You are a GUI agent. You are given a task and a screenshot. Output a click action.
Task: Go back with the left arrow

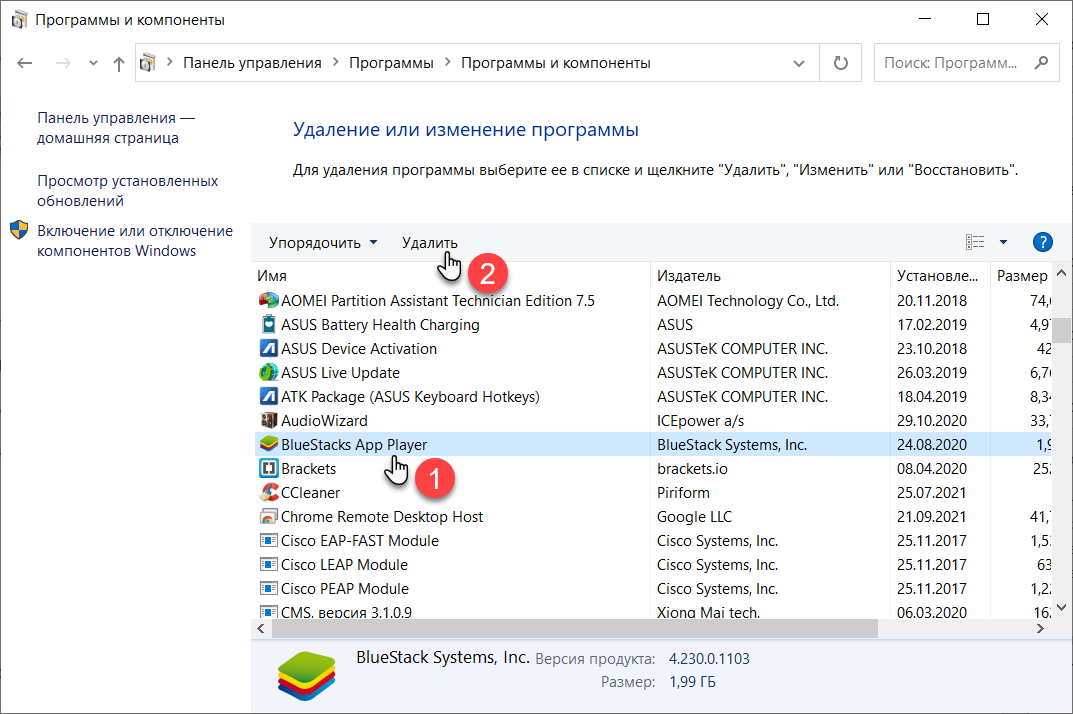coord(25,63)
